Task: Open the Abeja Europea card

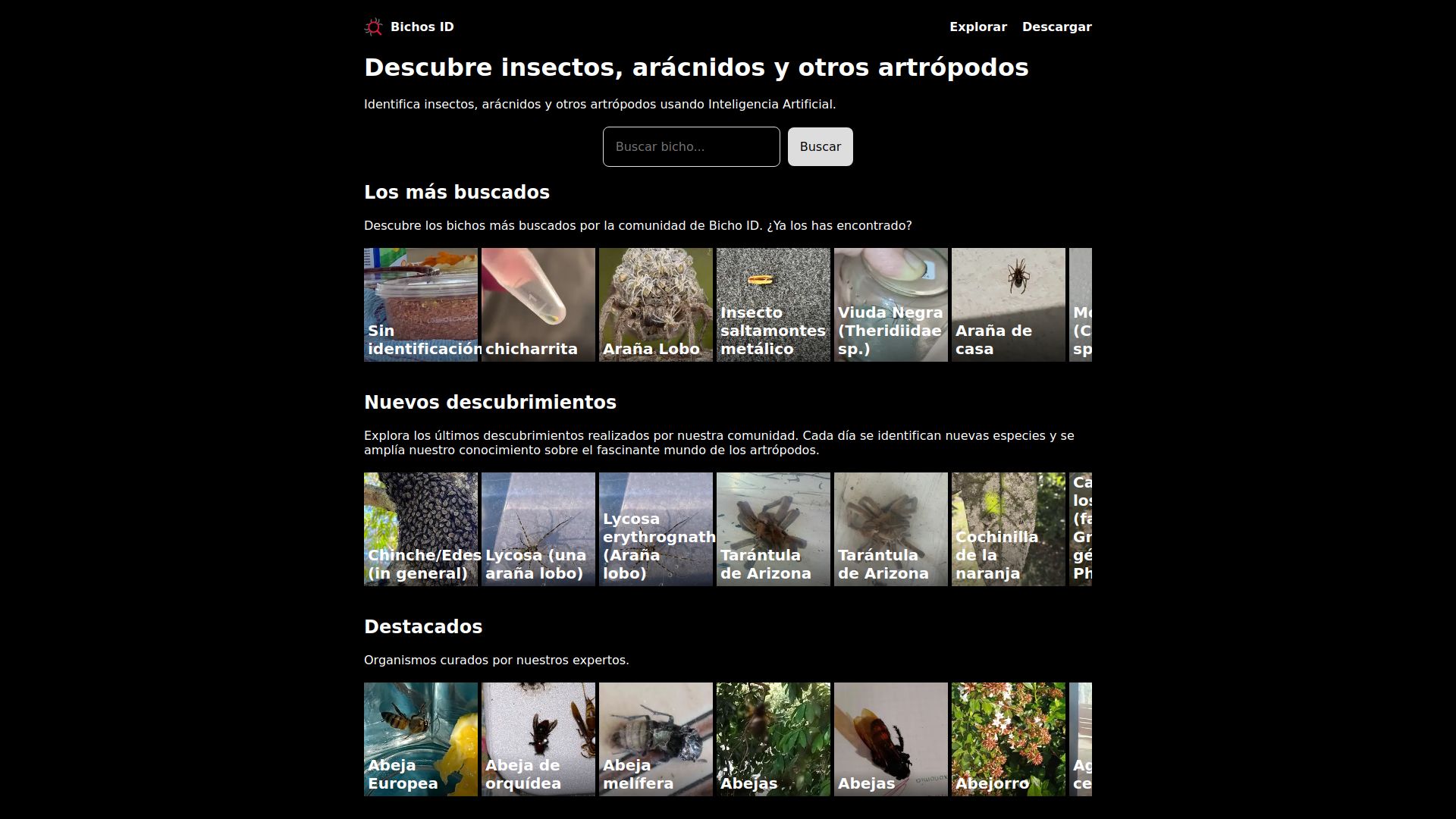Action: pyautogui.click(x=420, y=739)
